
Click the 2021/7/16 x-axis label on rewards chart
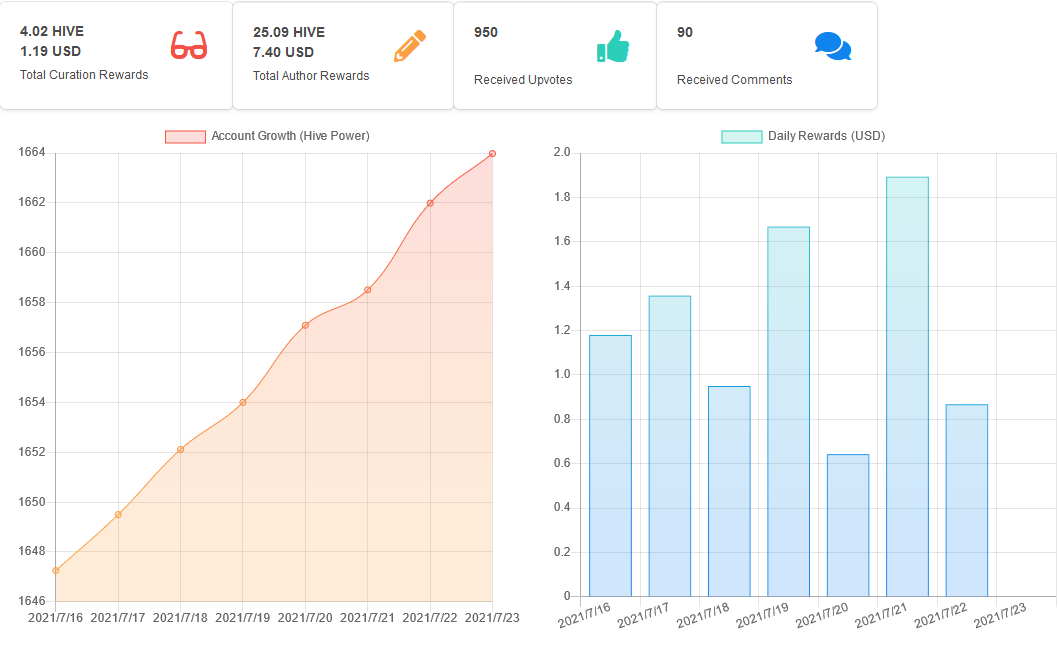[x=584, y=615]
